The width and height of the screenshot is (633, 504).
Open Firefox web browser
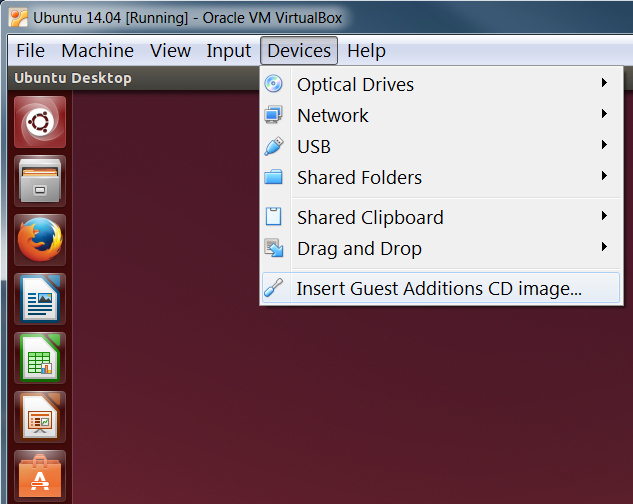pos(40,240)
